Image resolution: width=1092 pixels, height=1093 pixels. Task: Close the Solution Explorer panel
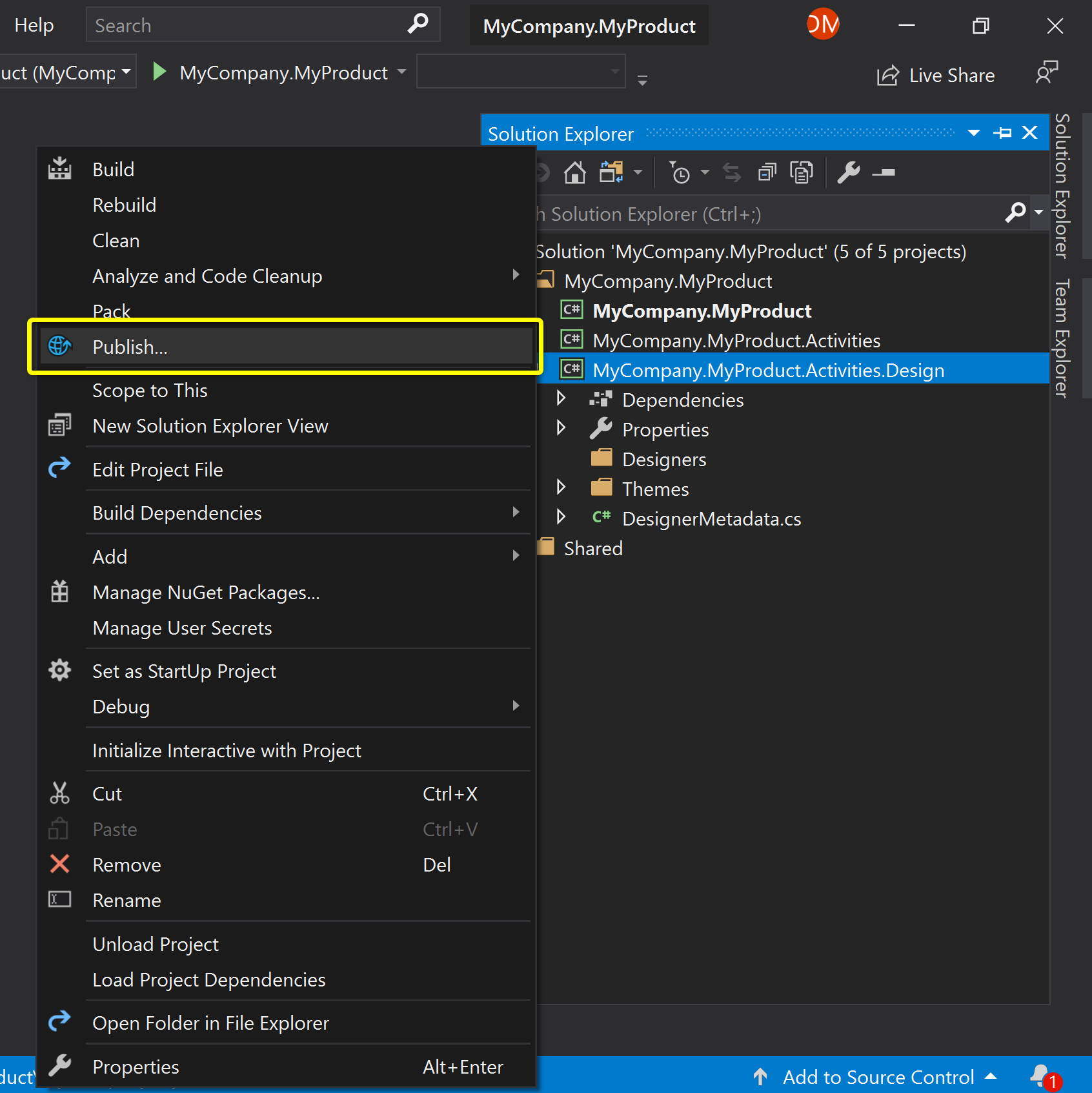[x=1030, y=133]
